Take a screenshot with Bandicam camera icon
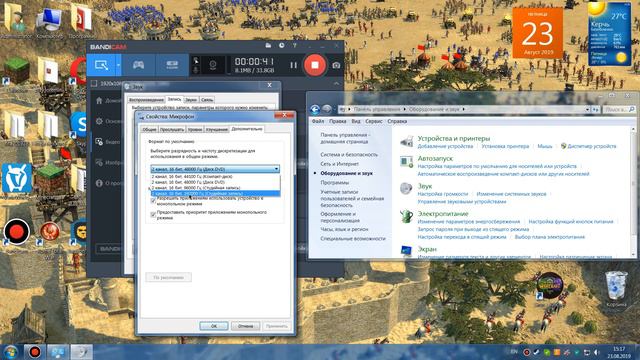 [336, 65]
